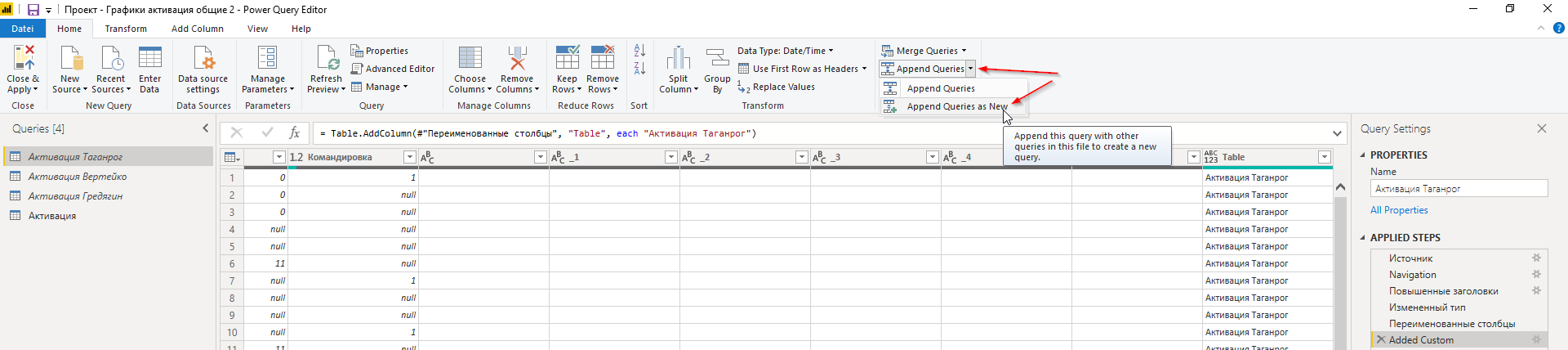Screen dimensions: 1568x350
Task: Click the vertical scrollbar up arrow
Action: coord(1340,187)
